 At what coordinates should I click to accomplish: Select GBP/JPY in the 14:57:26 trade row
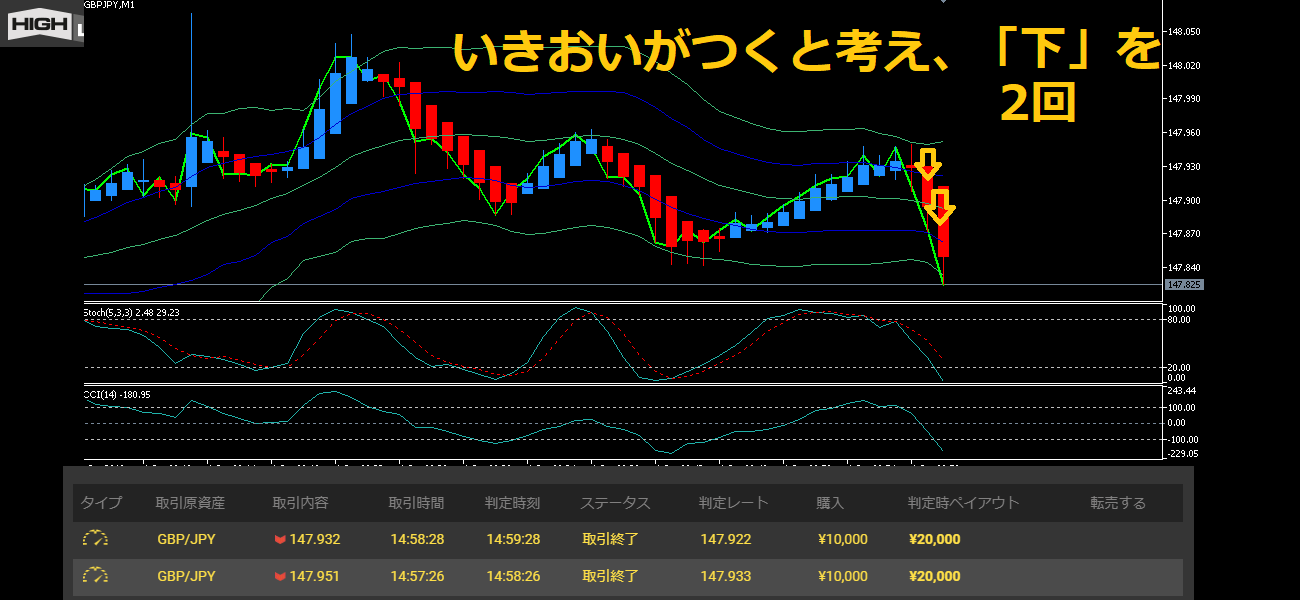(x=186, y=577)
